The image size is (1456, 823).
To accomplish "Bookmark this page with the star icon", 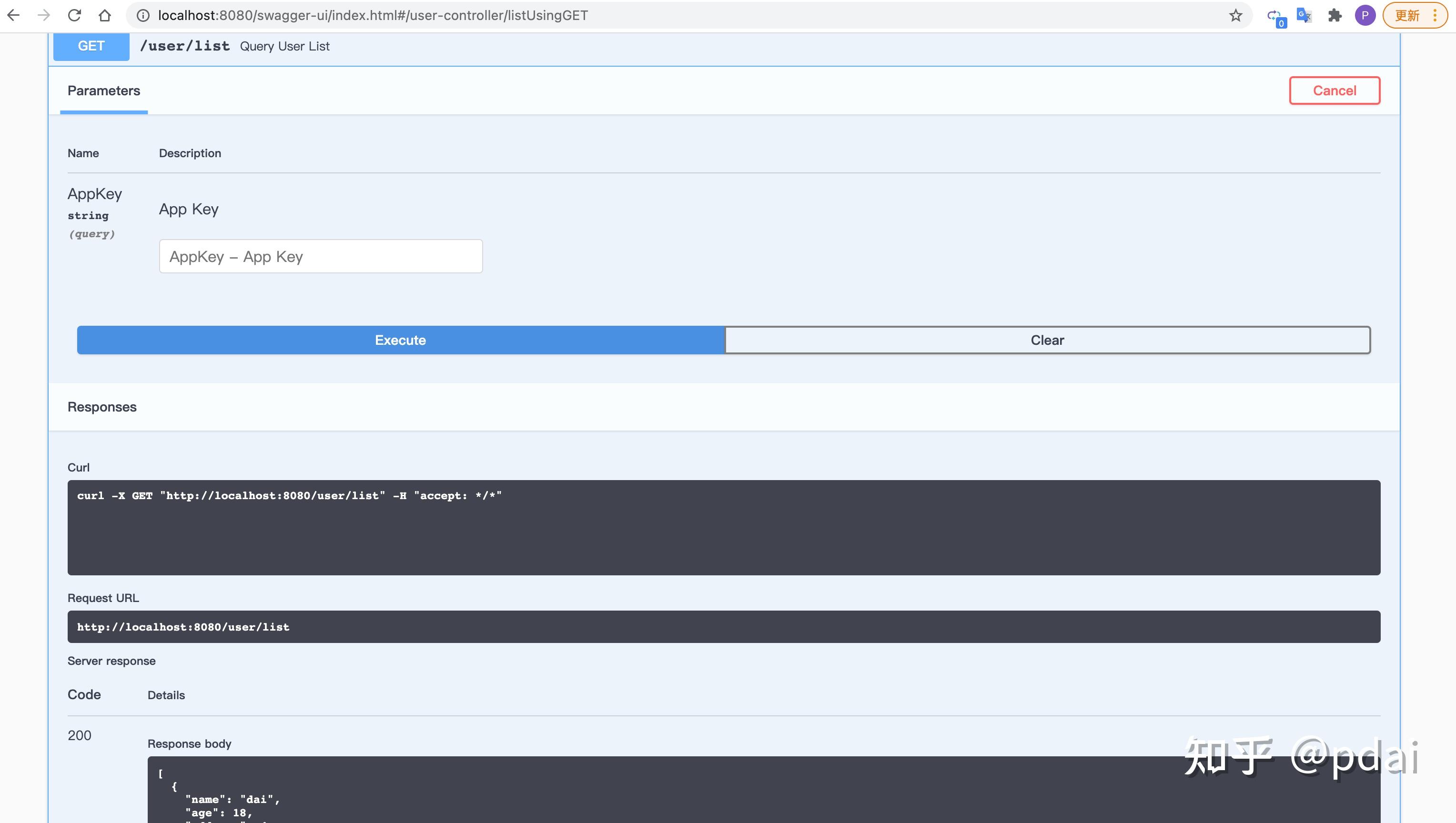I will (x=1235, y=15).
